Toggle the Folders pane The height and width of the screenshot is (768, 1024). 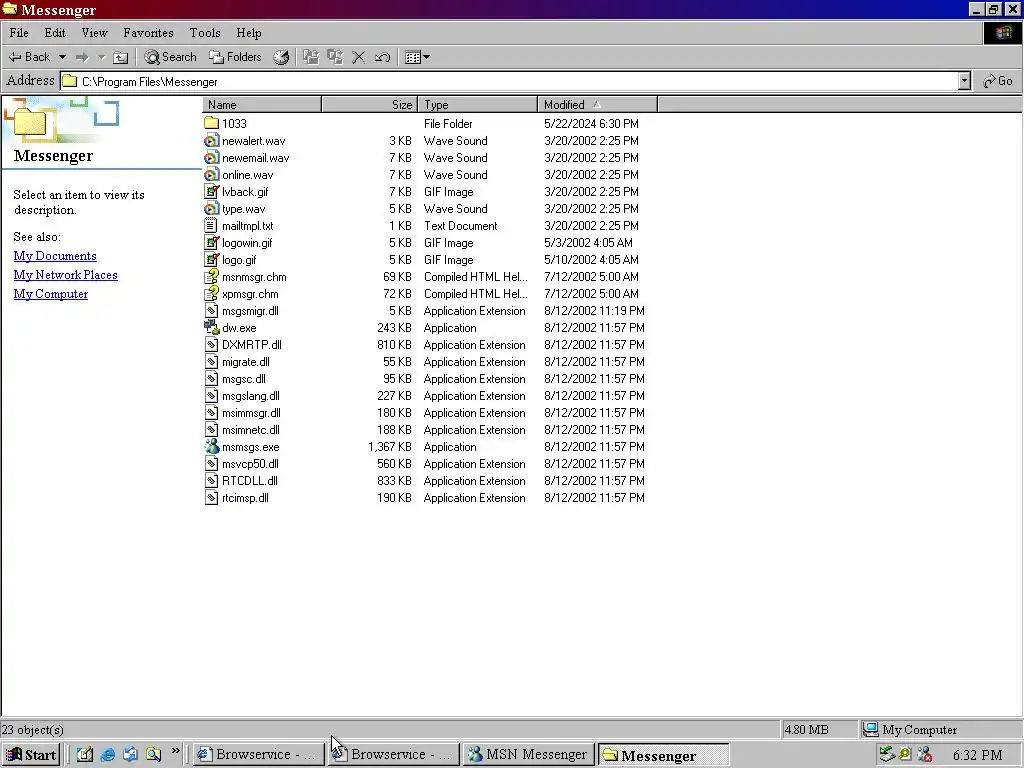(x=235, y=57)
